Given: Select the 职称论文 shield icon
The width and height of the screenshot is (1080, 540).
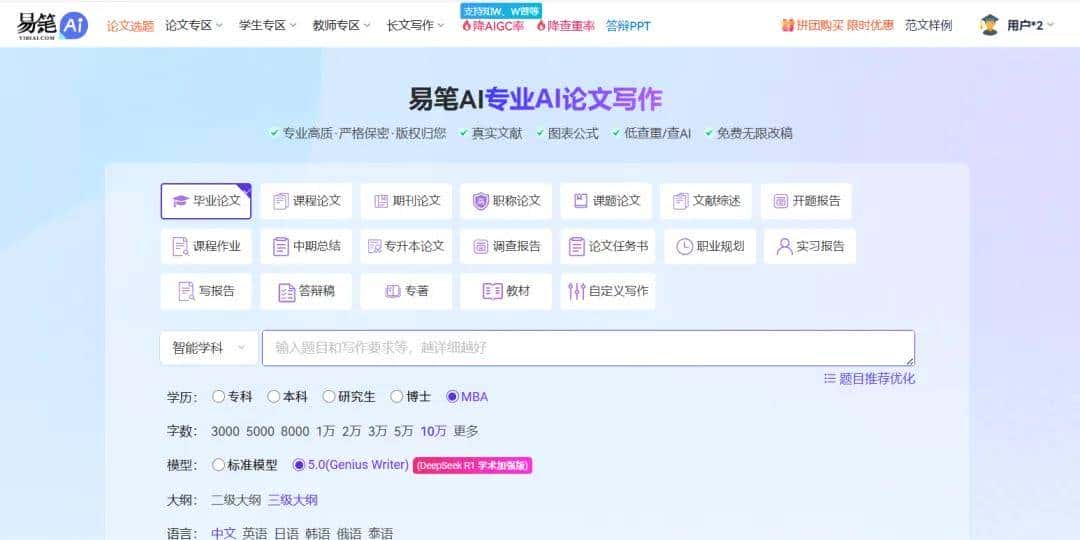Looking at the screenshot, I should tap(480, 201).
